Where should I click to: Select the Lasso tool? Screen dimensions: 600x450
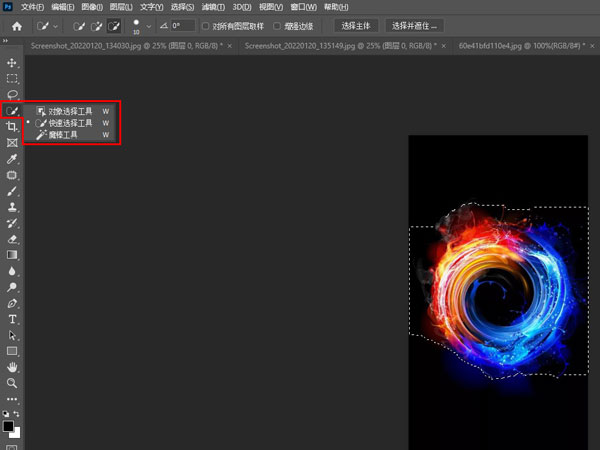(x=12, y=94)
